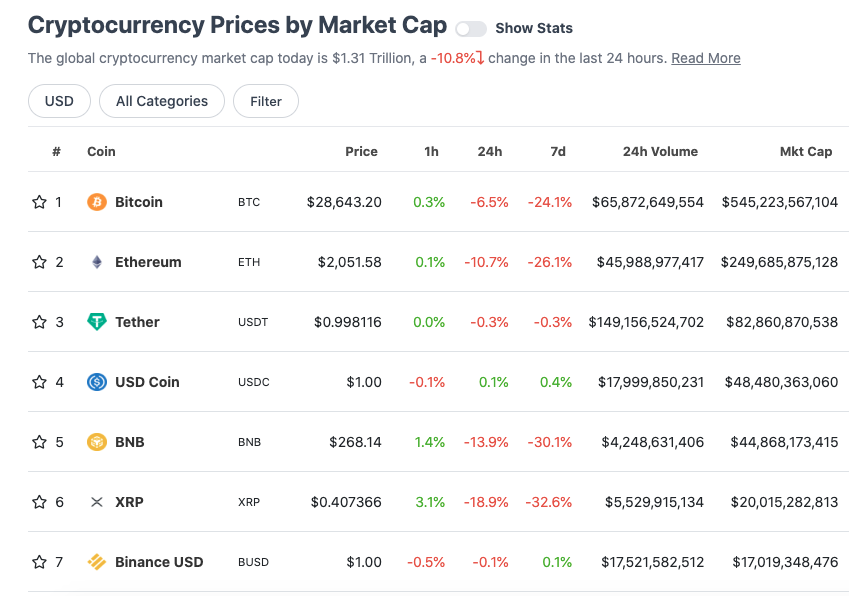Click the Ethereum diamond icon
849x596 pixels.
pyautogui.click(x=97, y=262)
